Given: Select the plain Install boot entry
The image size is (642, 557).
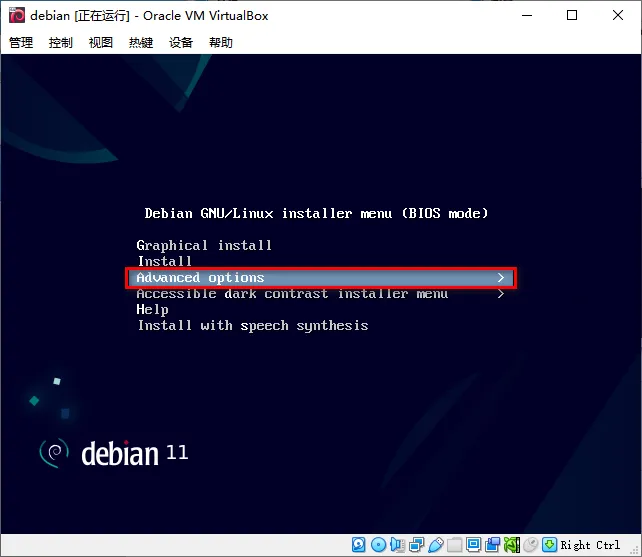Looking at the screenshot, I should (165, 261).
